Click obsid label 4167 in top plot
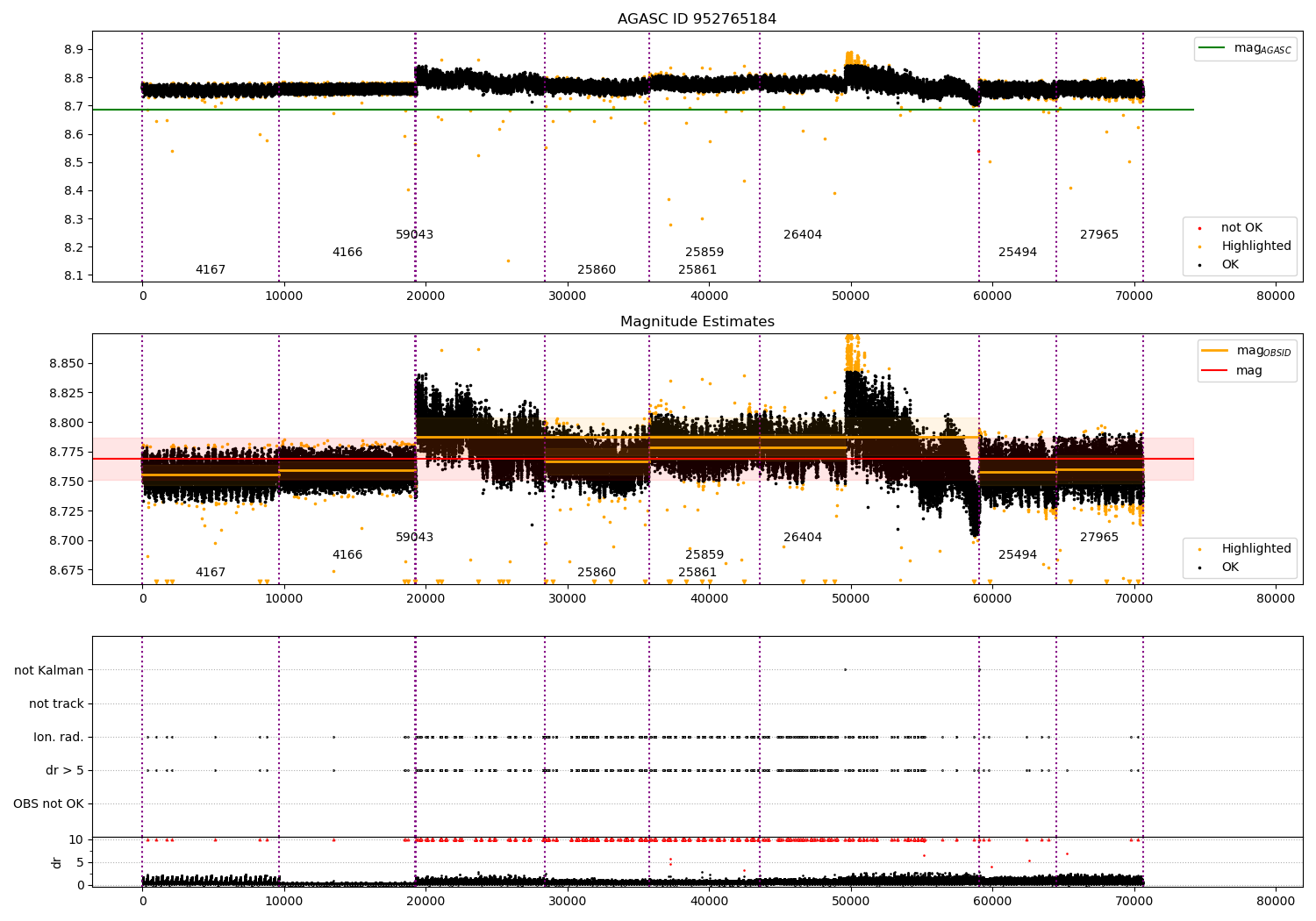 point(211,270)
